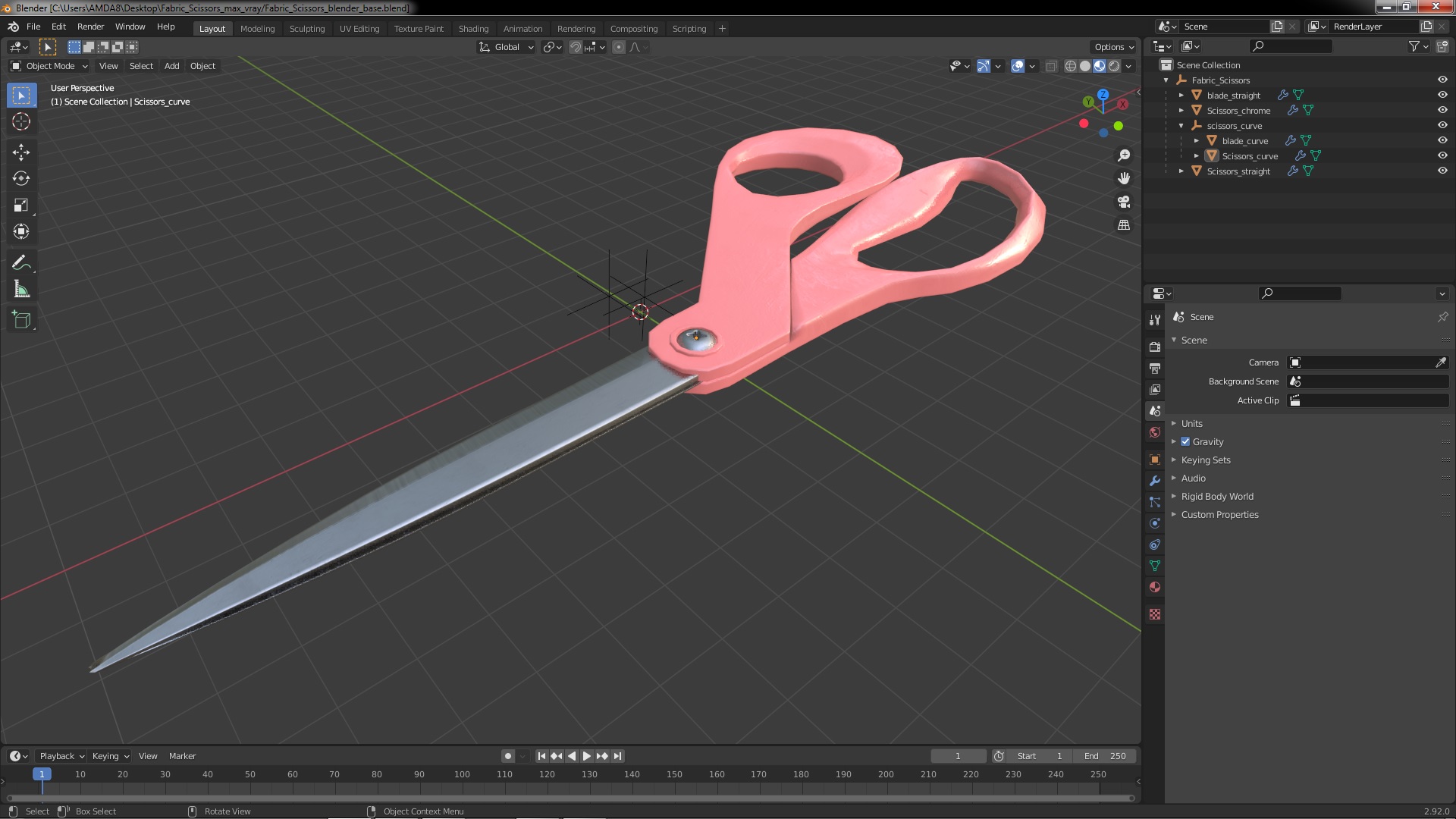
Task: Open the Object Data properties tab
Action: (x=1155, y=566)
